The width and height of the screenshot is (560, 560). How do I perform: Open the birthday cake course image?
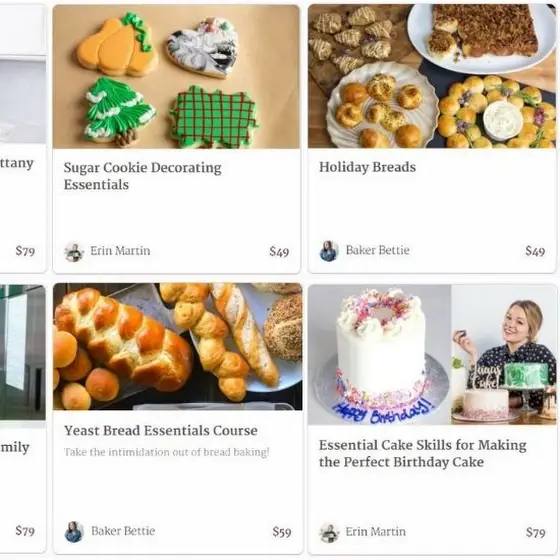(432, 355)
